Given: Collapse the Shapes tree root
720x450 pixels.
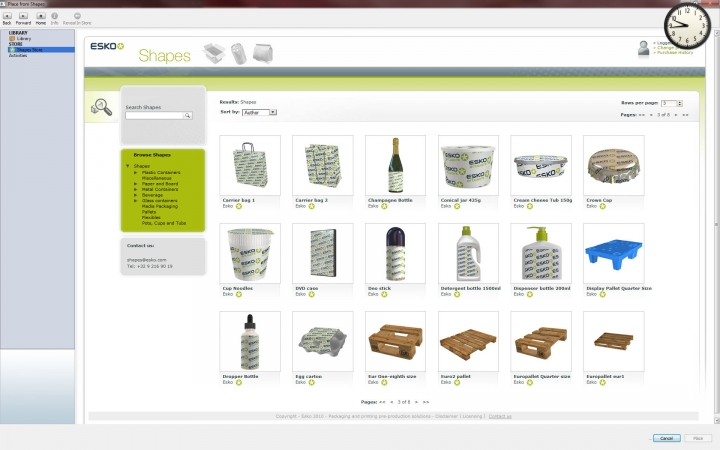Looking at the screenshot, I should 127,166.
